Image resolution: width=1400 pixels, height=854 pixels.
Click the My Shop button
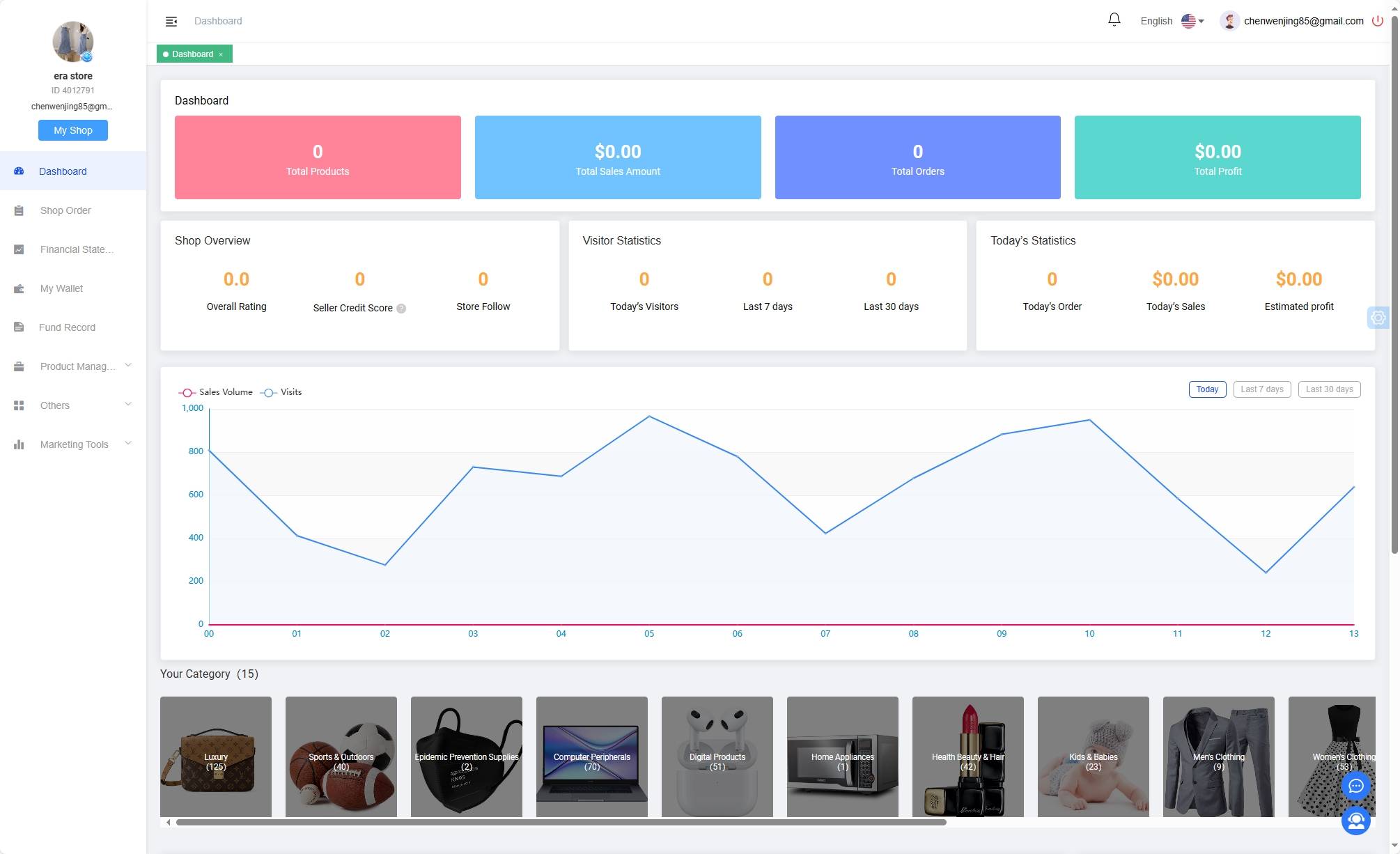pyautogui.click(x=73, y=130)
